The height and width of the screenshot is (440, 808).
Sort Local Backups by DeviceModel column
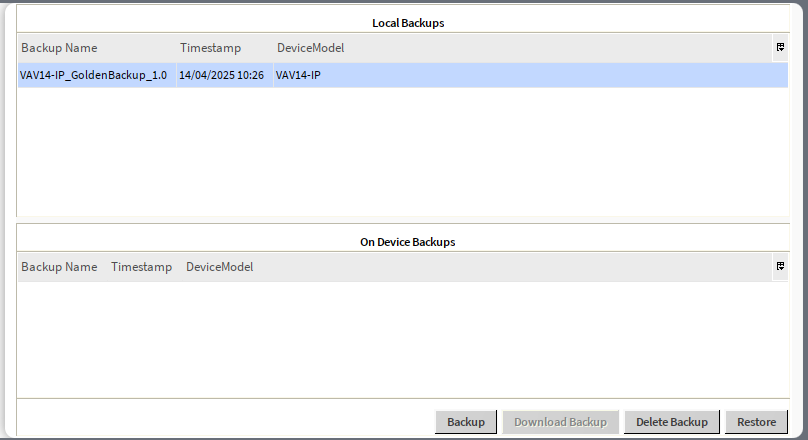(x=310, y=48)
